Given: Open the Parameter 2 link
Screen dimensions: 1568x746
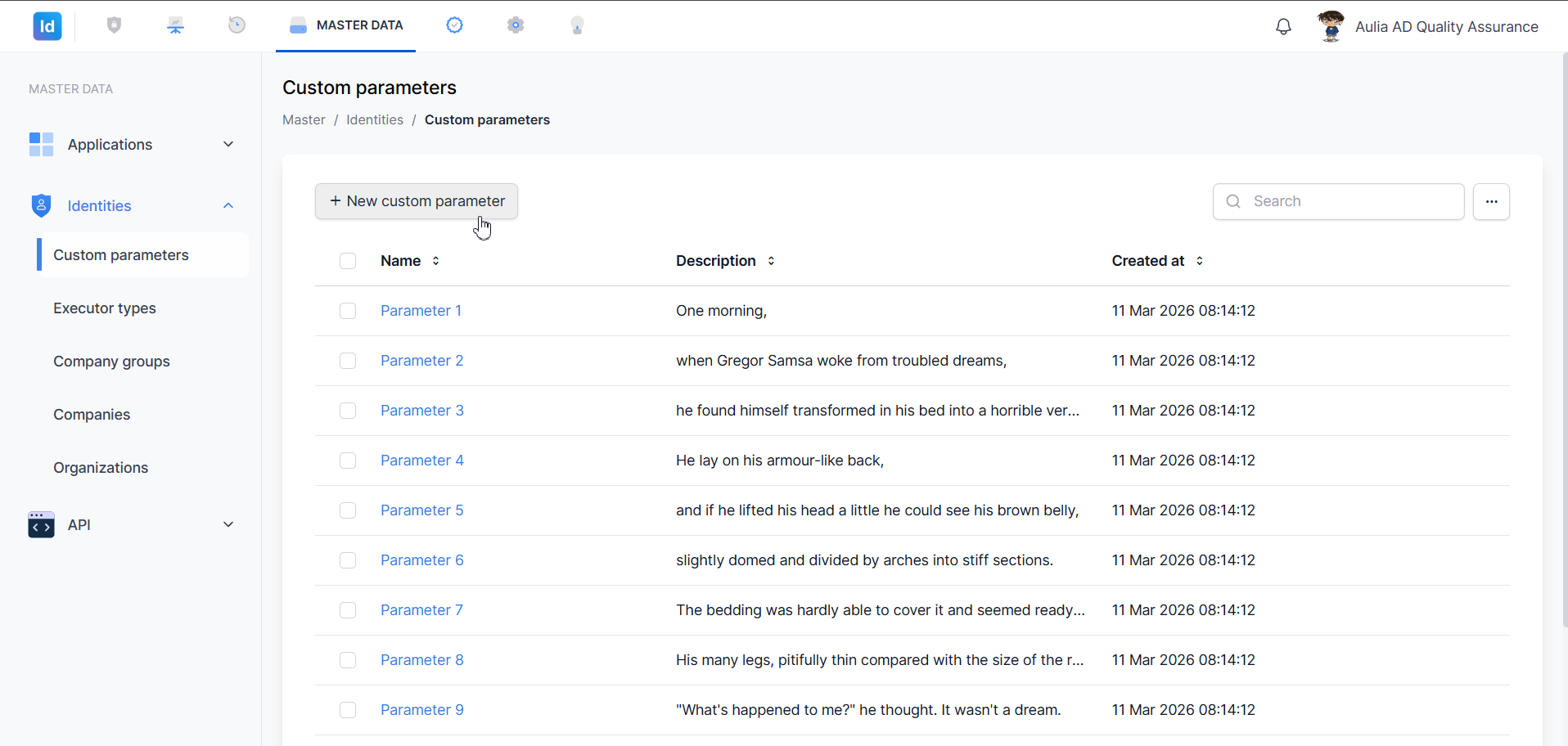Looking at the screenshot, I should pos(421,361).
